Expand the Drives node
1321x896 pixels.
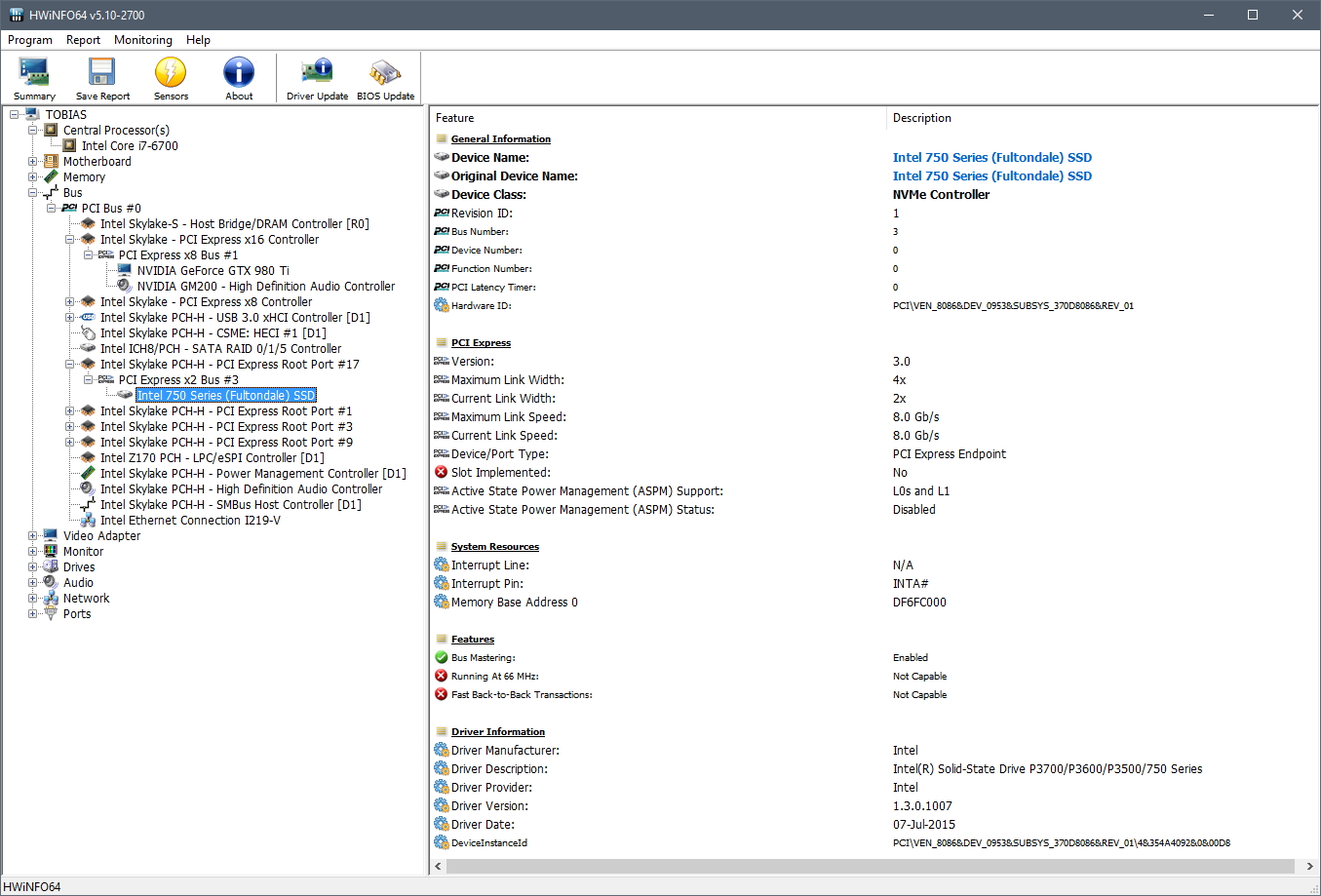32,567
